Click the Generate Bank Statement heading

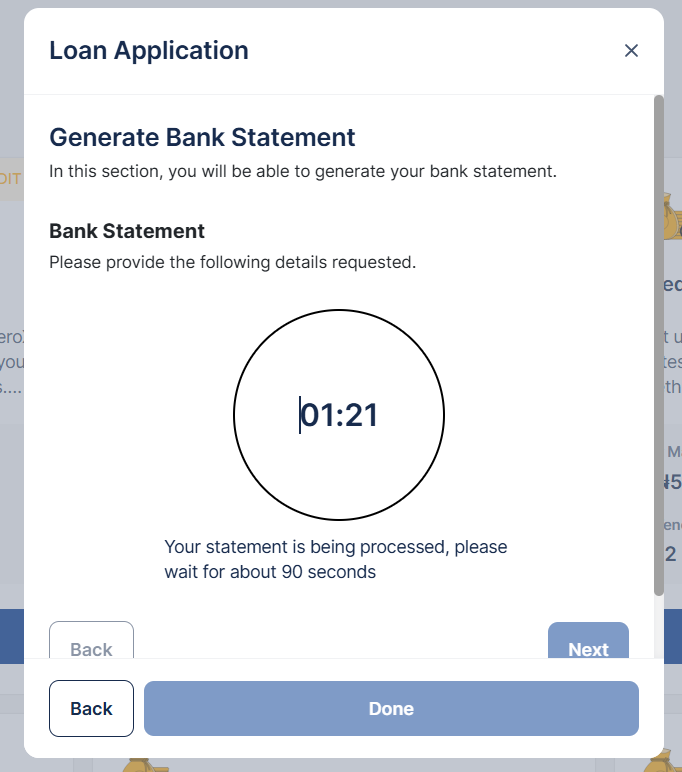point(202,137)
